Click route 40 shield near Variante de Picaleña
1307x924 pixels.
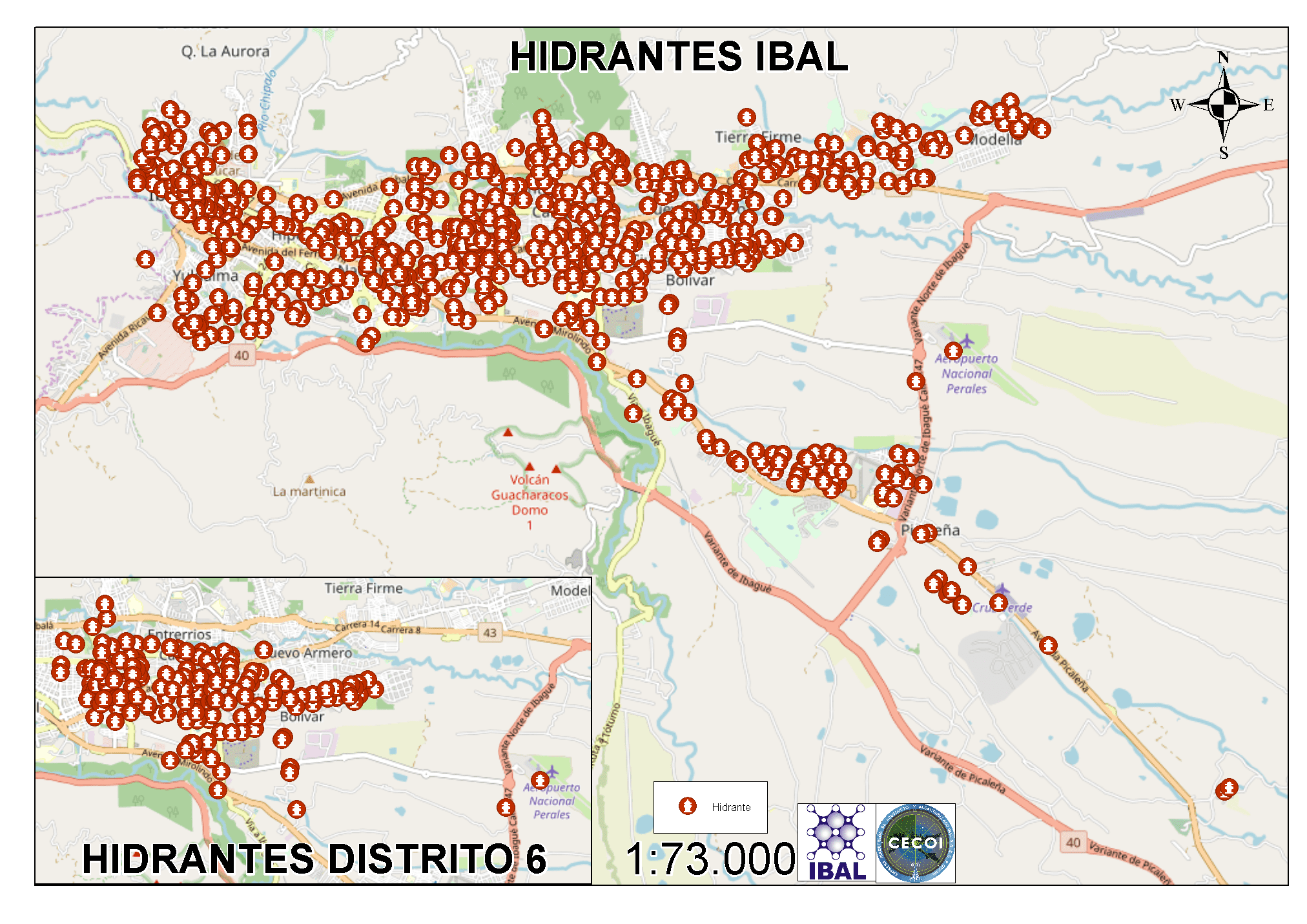1073,842
